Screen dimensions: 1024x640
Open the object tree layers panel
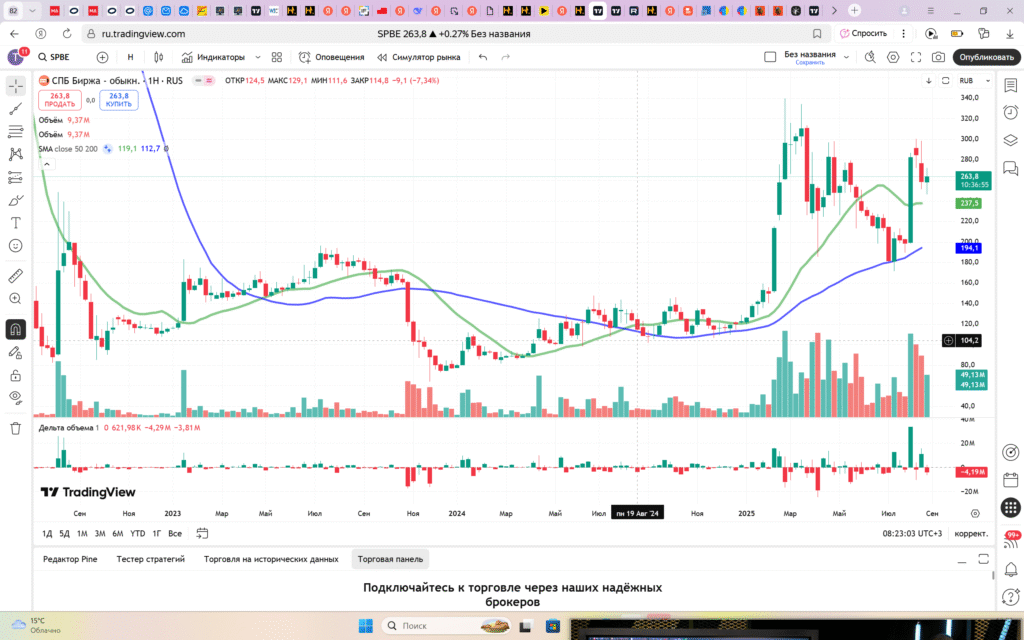pos(1010,140)
